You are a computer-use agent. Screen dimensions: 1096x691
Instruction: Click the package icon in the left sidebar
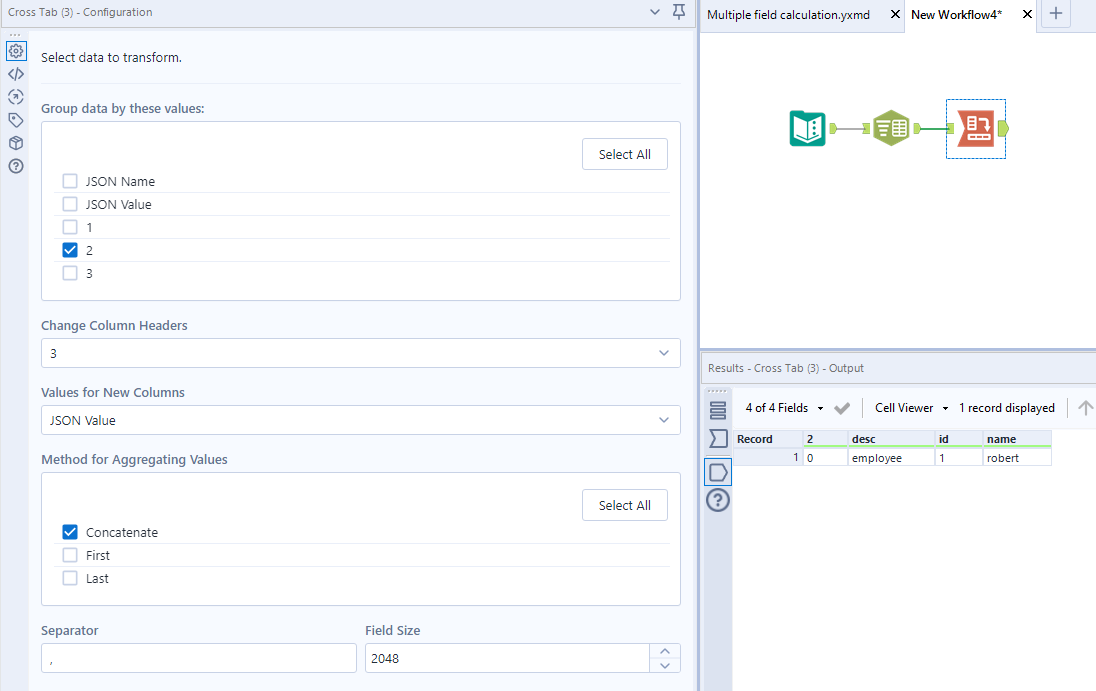point(15,142)
